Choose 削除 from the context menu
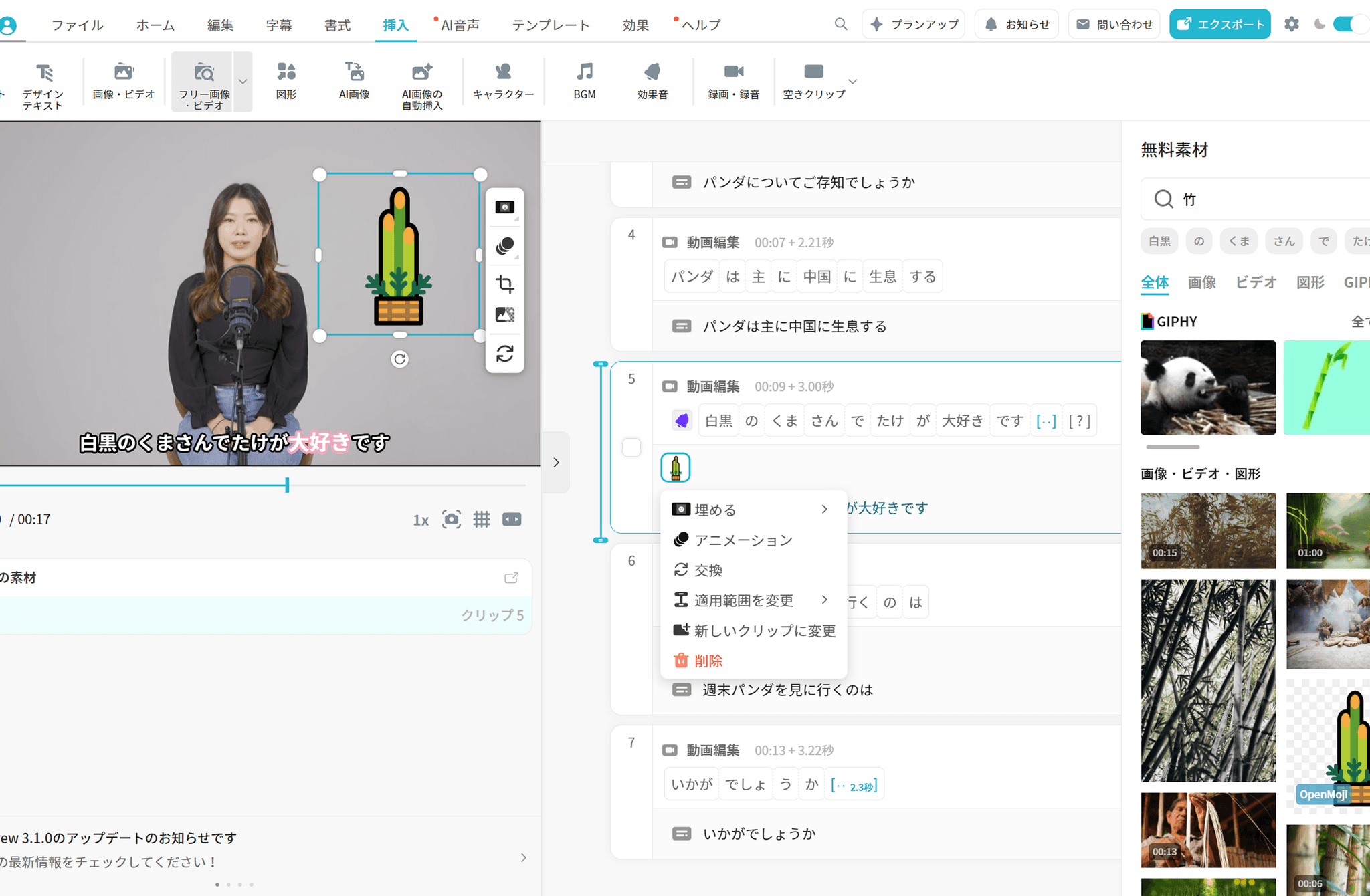This screenshot has width=1370, height=896. coord(708,661)
